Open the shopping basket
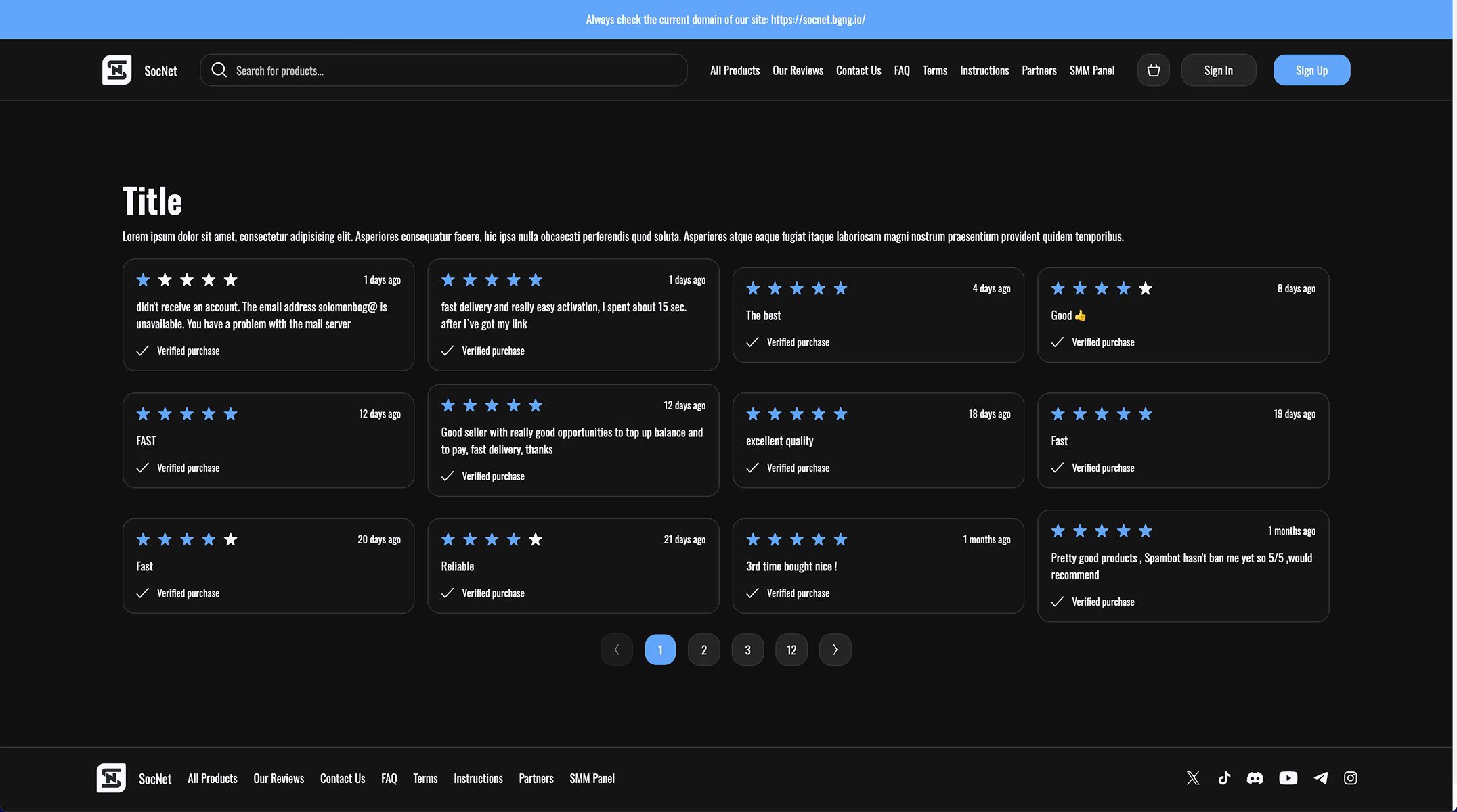The height and width of the screenshot is (812, 1457). click(1154, 70)
